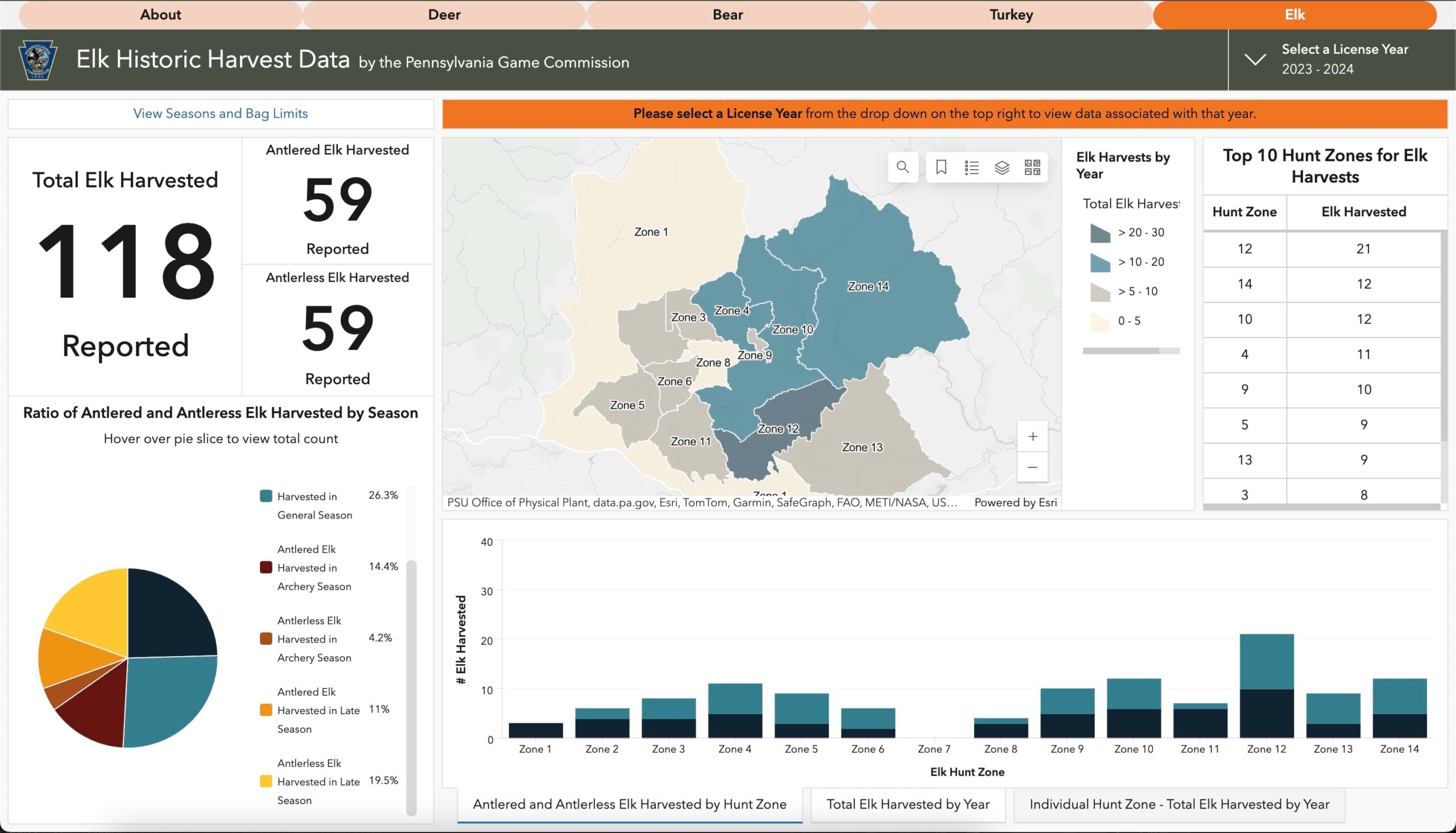Viewport: 1456px width, 833px height.
Task: Select the Elk tab in top navigation
Action: point(1295,15)
